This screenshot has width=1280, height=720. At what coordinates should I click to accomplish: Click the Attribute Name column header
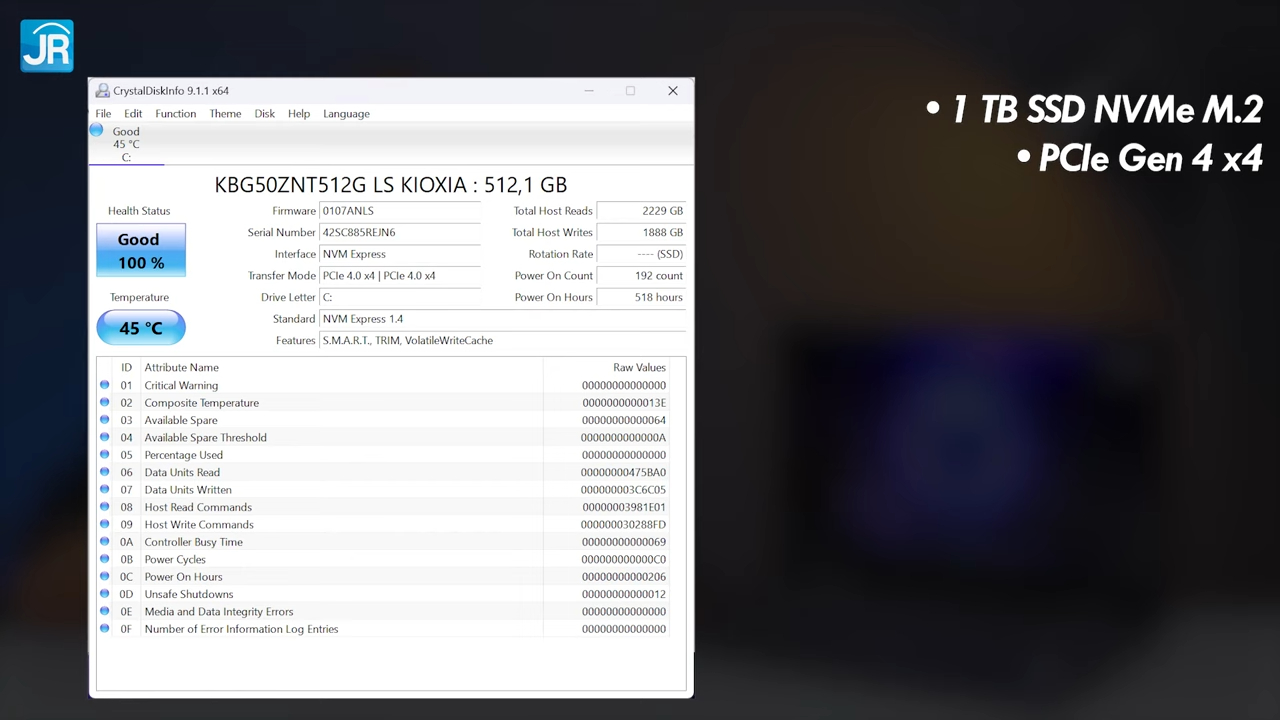(x=341, y=367)
